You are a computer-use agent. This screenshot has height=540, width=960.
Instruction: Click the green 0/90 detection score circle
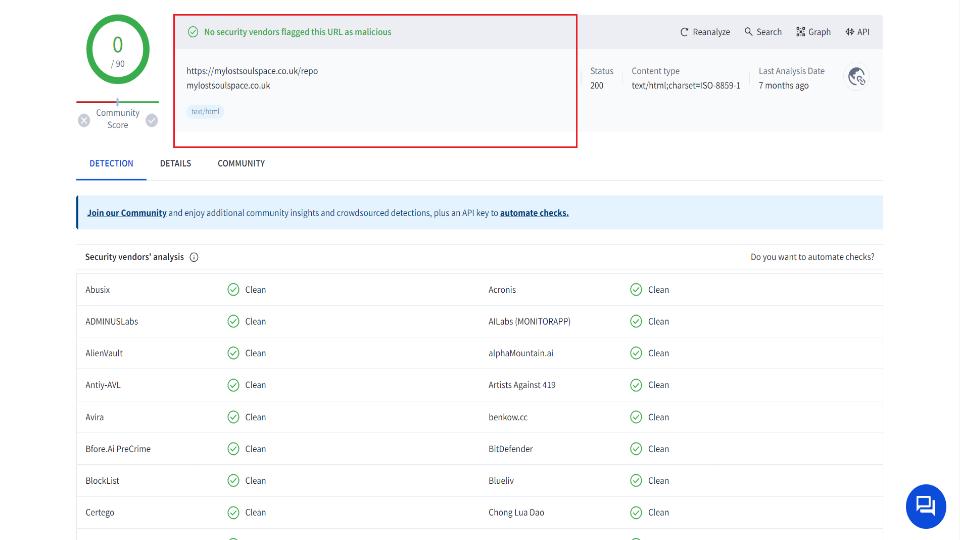tap(118, 50)
